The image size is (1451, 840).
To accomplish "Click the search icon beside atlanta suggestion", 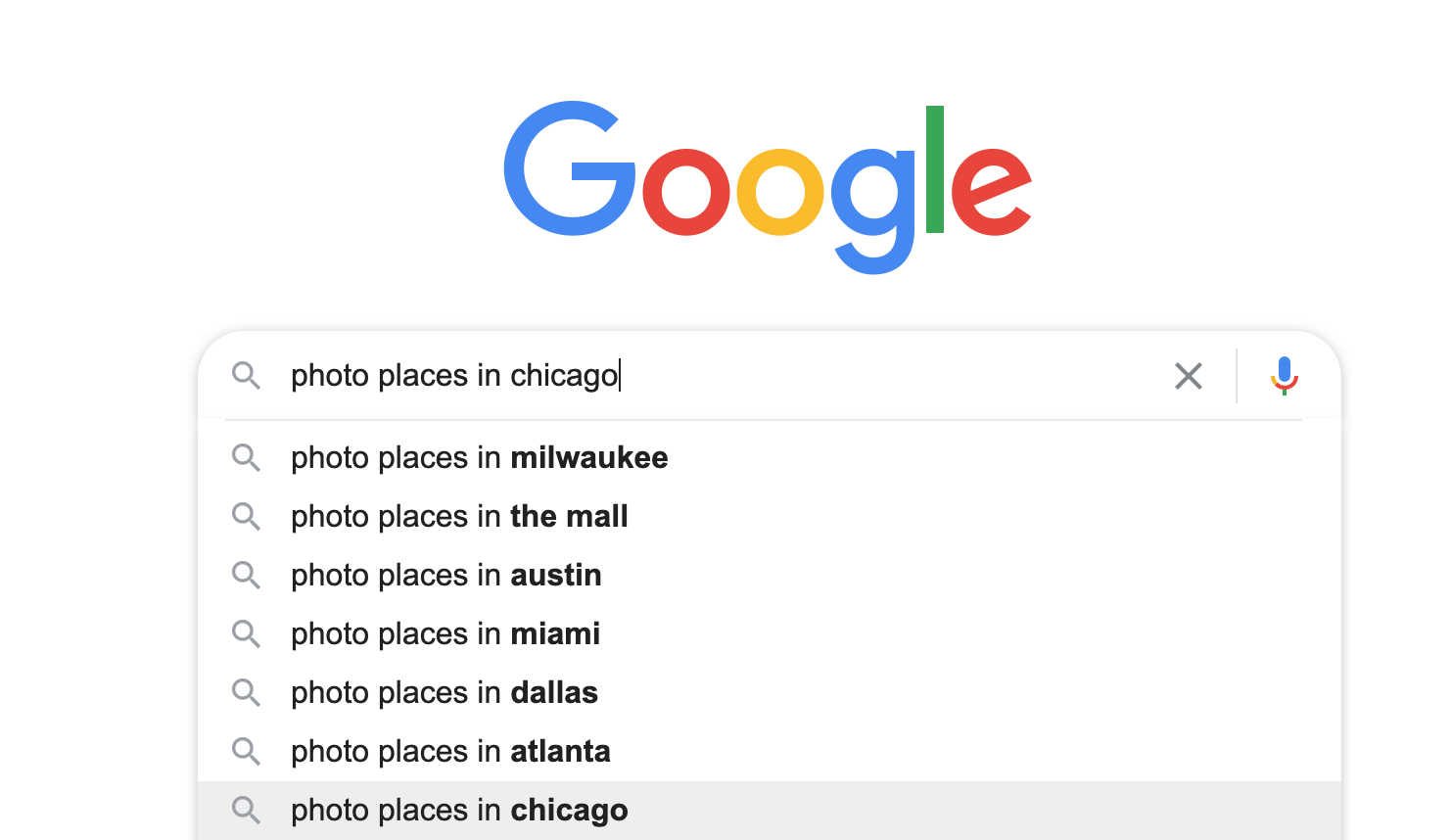I will pyautogui.click(x=246, y=752).
